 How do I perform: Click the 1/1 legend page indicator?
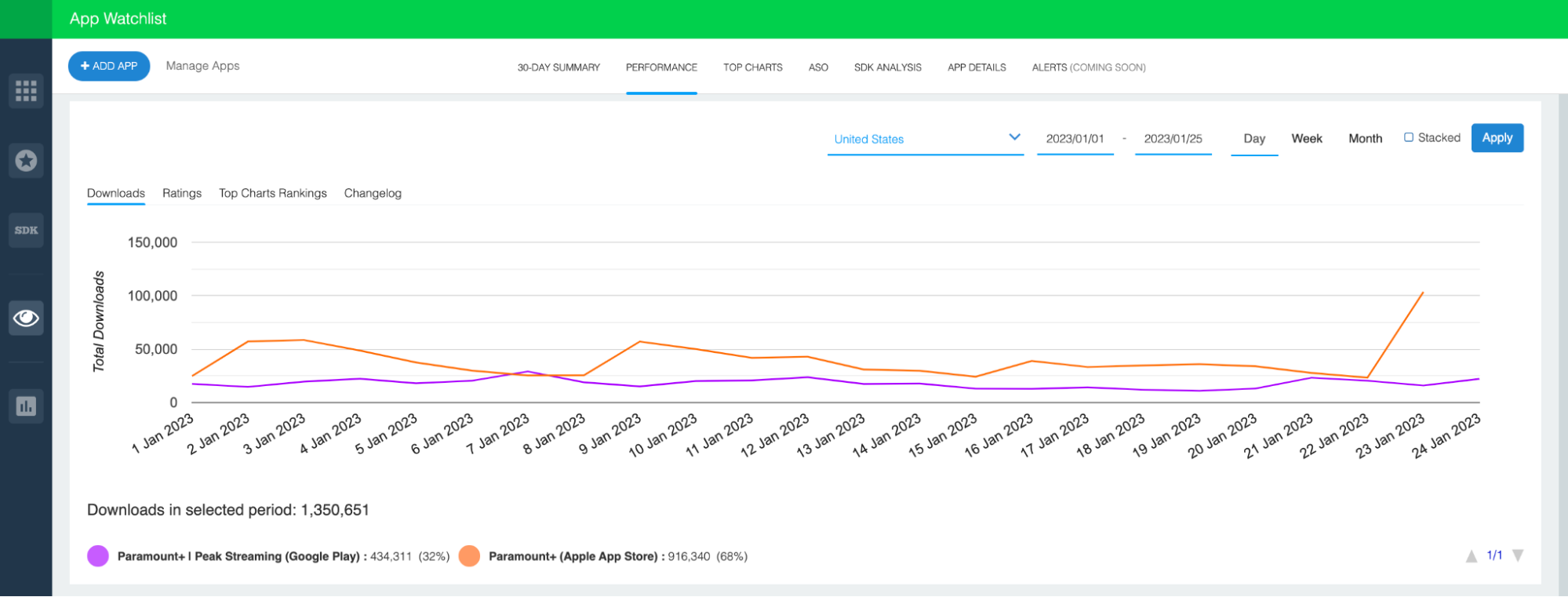(1494, 555)
